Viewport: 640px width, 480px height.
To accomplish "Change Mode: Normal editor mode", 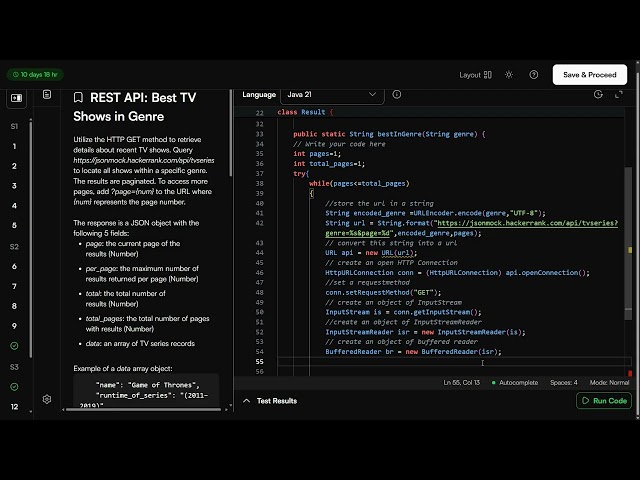I will click(x=609, y=383).
